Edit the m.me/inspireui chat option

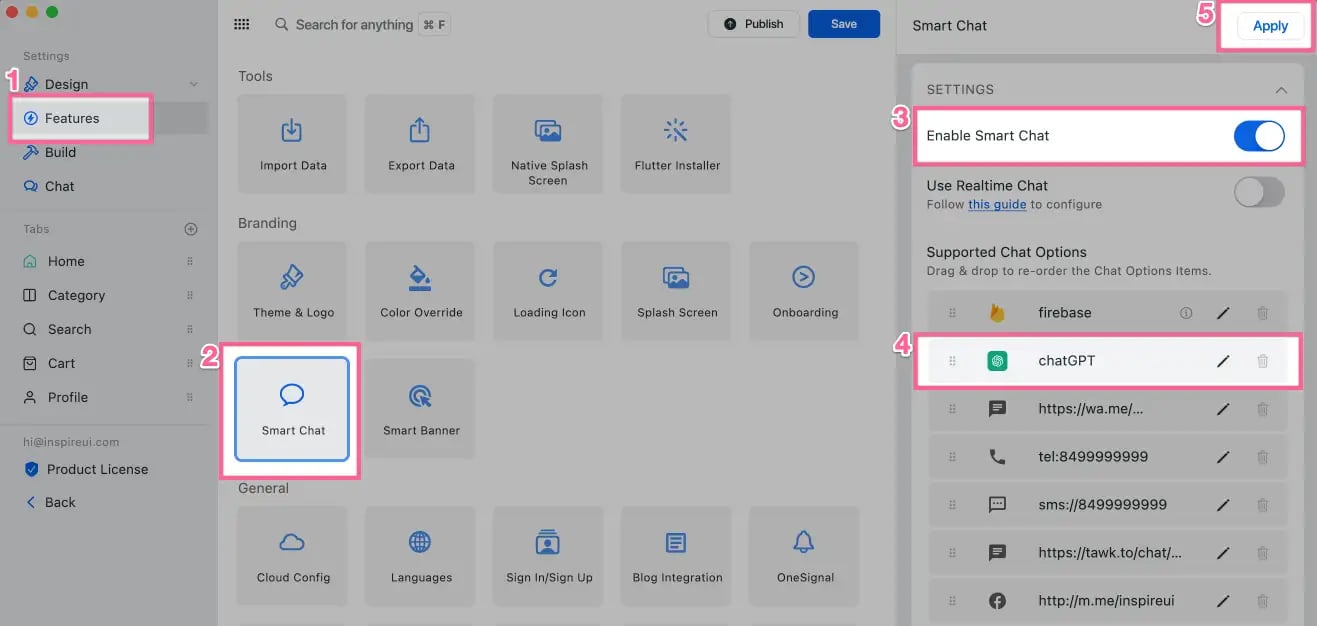pos(1222,601)
